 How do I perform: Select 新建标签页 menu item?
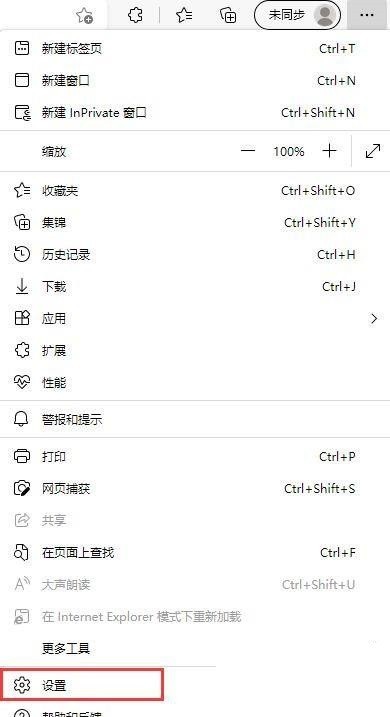pyautogui.click(x=195, y=48)
